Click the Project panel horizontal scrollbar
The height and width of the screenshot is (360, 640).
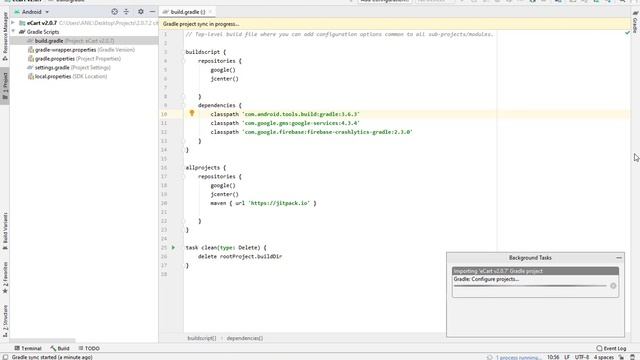pyautogui.click(x=42, y=340)
